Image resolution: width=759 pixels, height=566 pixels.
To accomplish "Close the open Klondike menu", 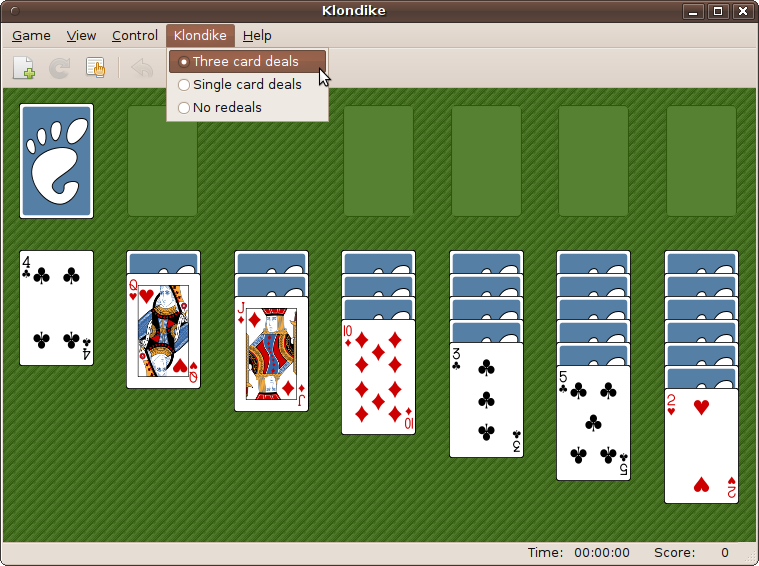I will point(200,36).
